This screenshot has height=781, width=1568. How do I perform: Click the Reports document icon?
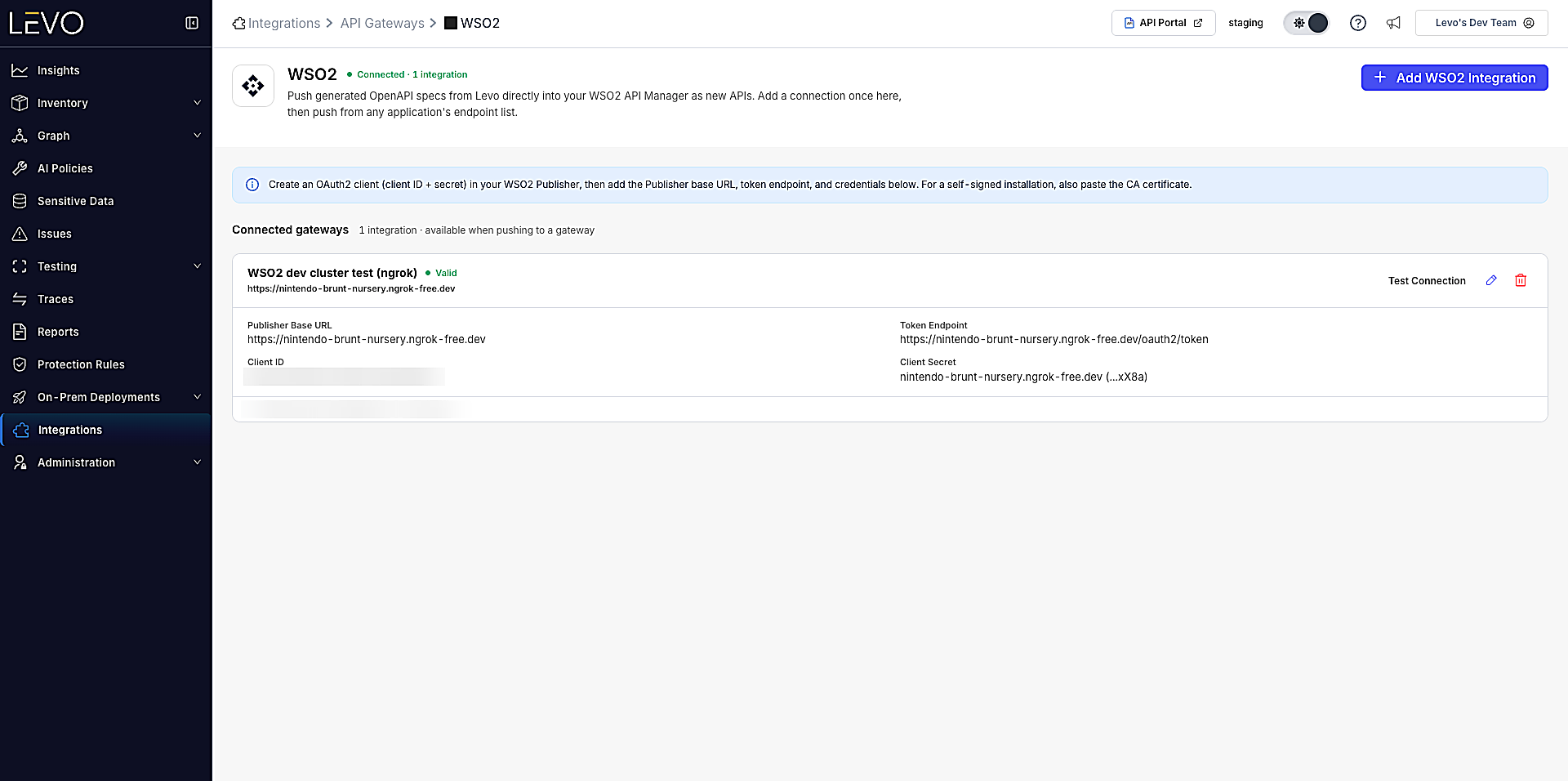(20, 332)
